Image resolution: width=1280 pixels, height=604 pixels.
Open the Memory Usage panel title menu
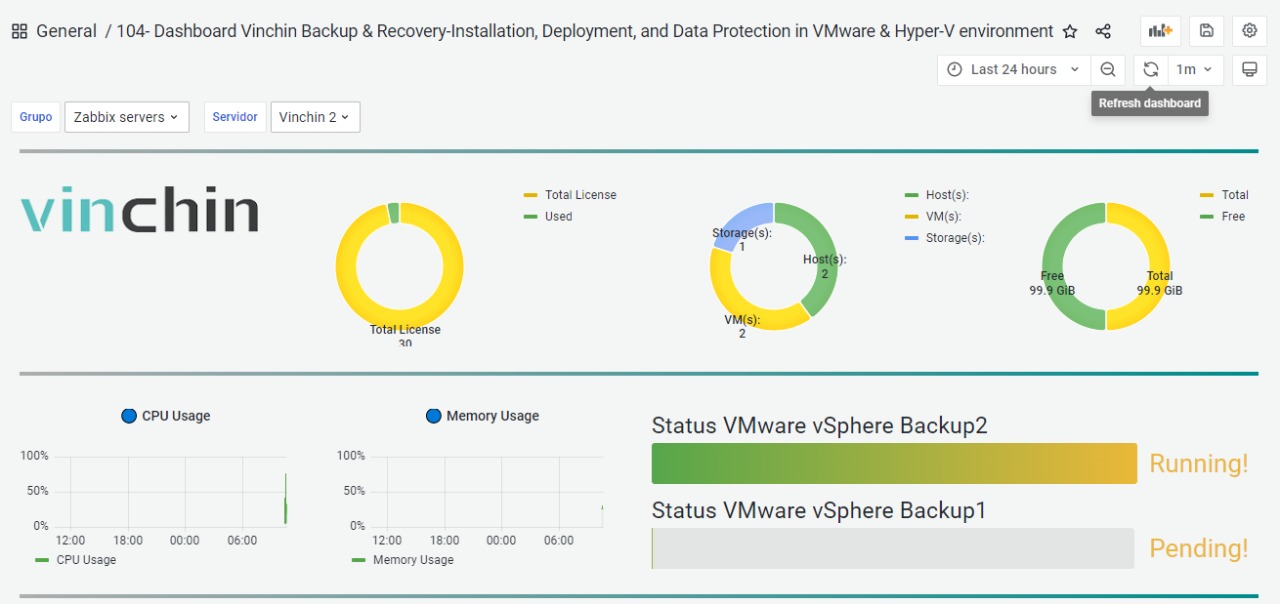[x=492, y=416]
